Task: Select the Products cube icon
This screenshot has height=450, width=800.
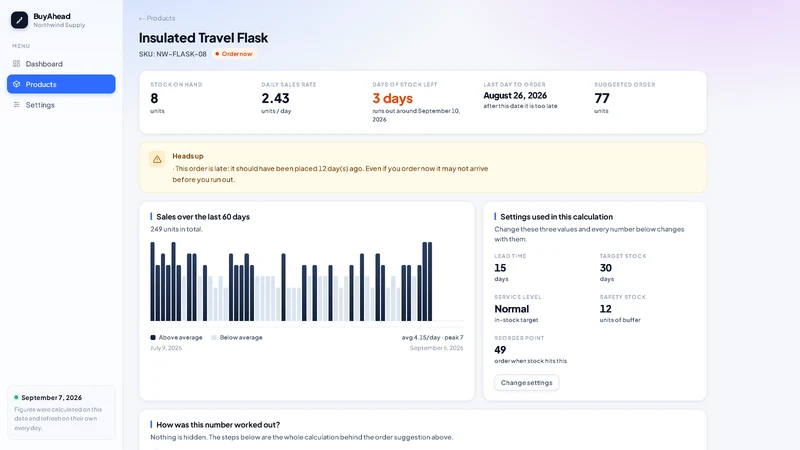Action: click(x=16, y=84)
